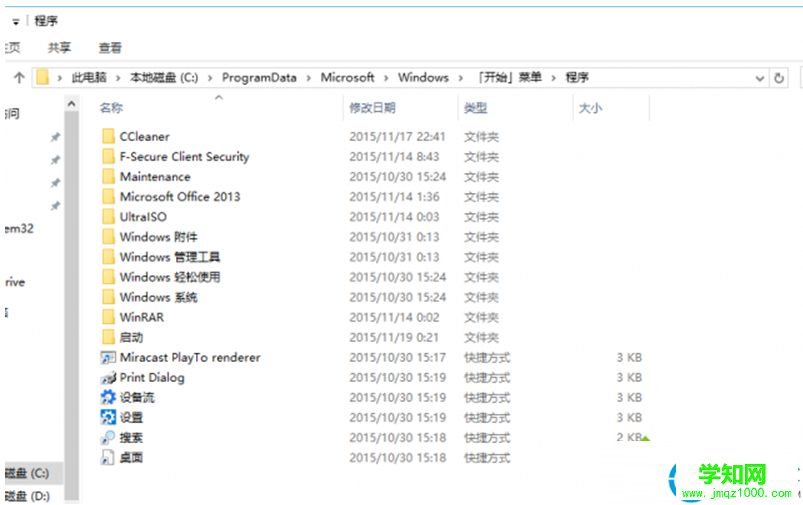The width and height of the screenshot is (803, 505).
Task: Click the Windows 系统 folder icon
Action: pos(108,297)
